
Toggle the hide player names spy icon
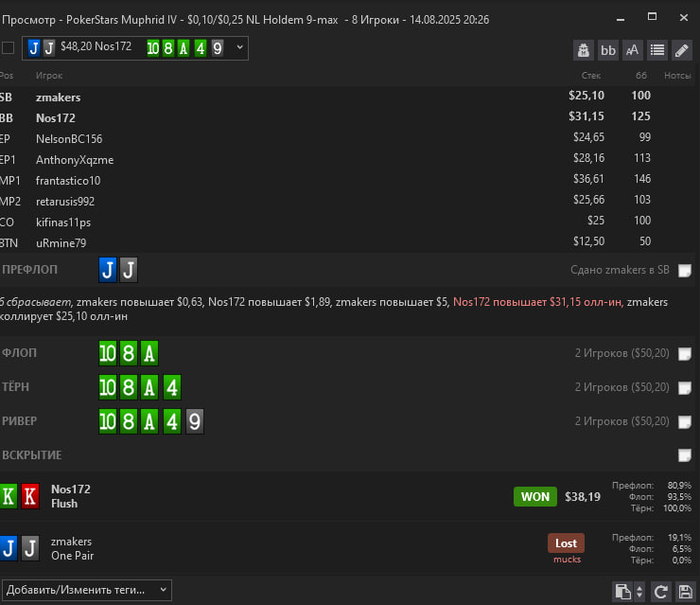coord(583,50)
